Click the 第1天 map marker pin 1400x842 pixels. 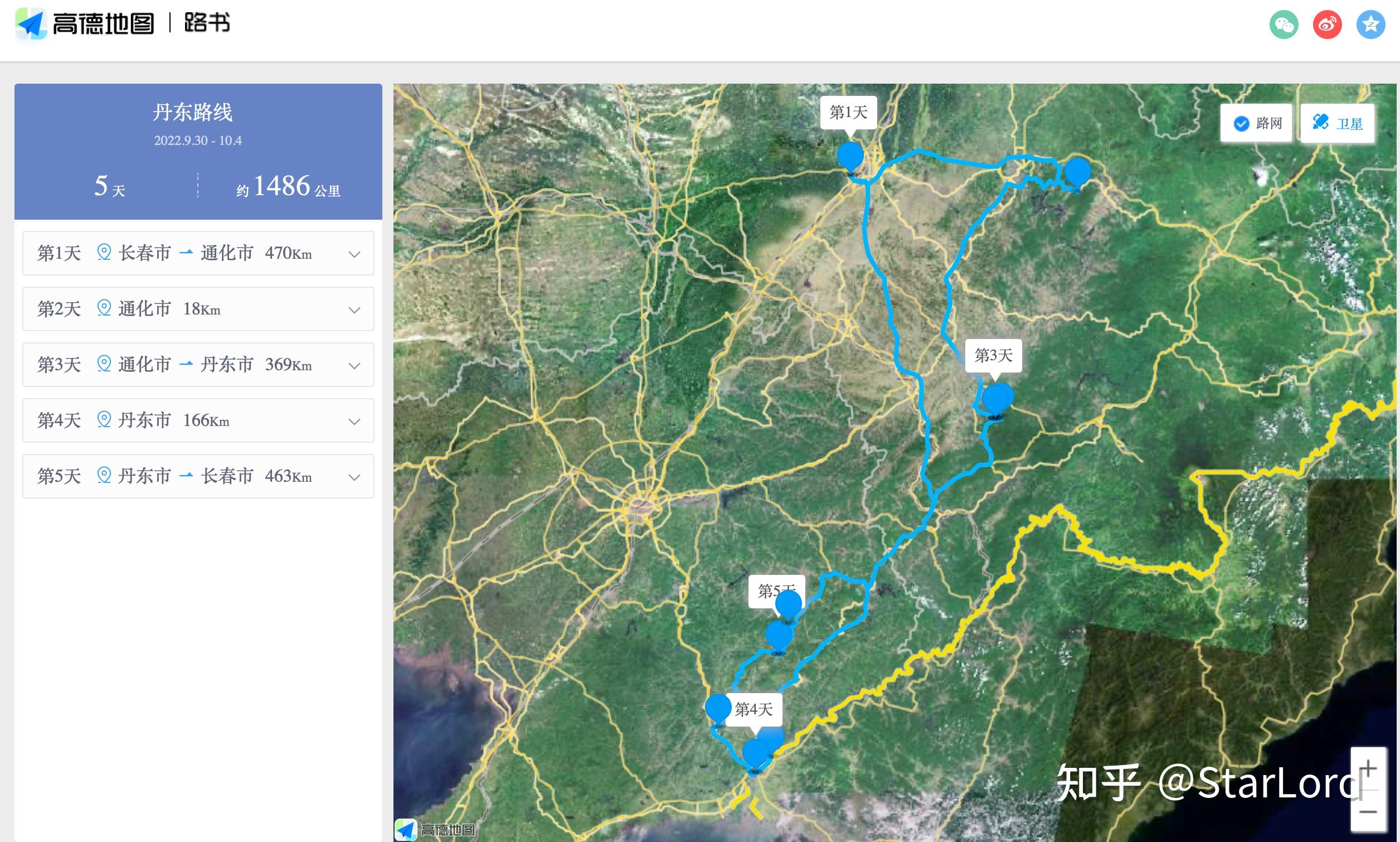coord(850,157)
